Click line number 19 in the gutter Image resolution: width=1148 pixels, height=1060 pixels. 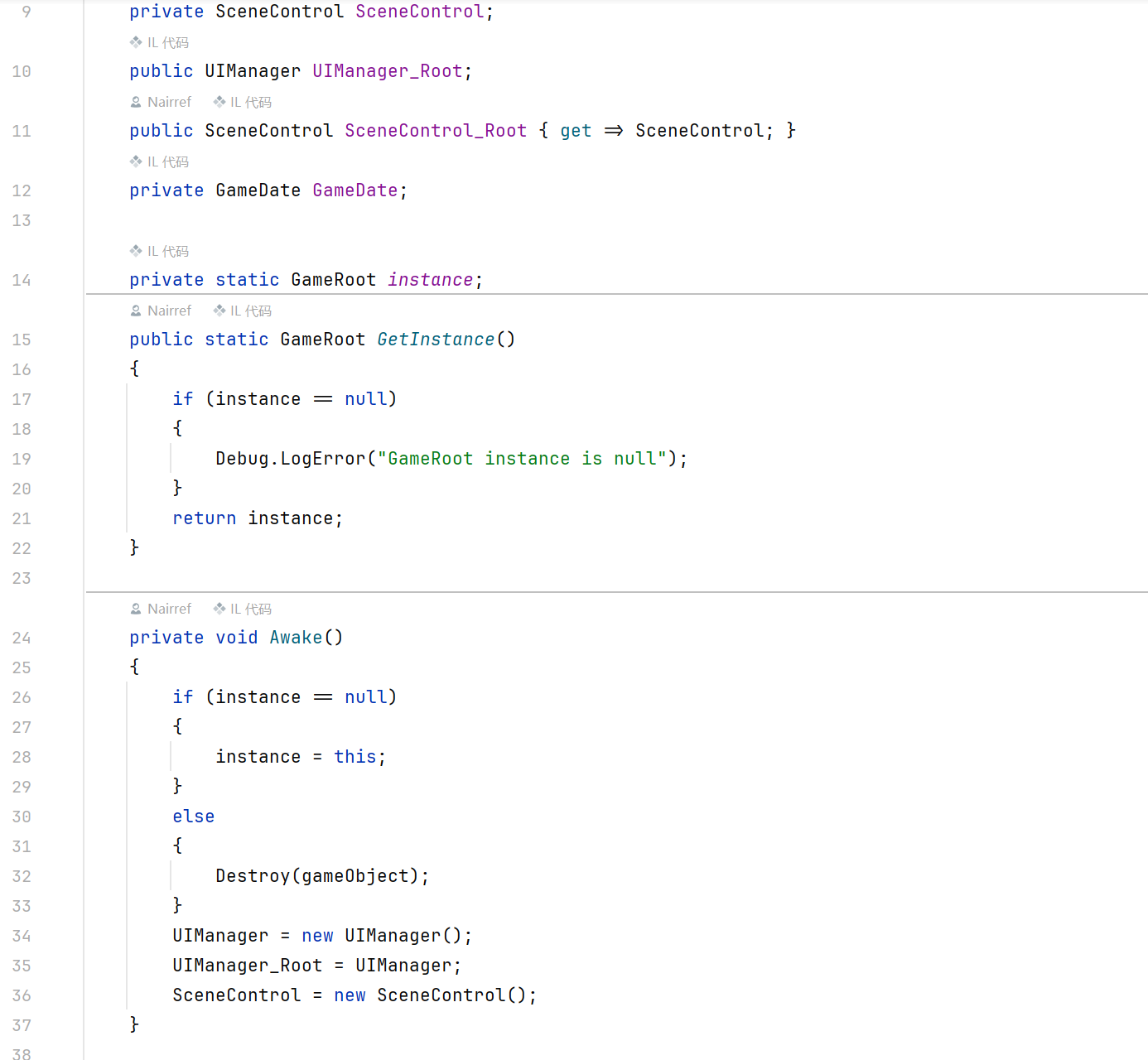coord(22,459)
